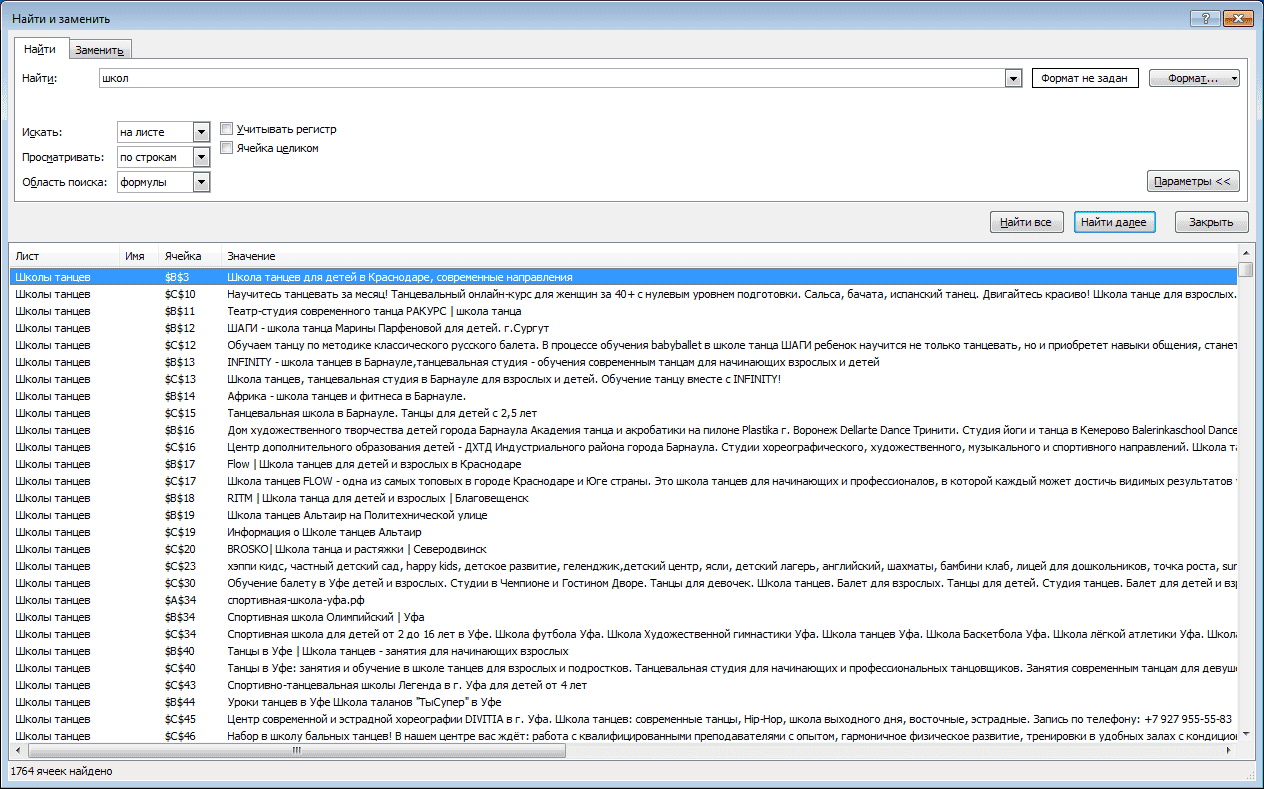Select result row with cell $C$40
This screenshot has height=789, width=1264.
(x=623, y=668)
